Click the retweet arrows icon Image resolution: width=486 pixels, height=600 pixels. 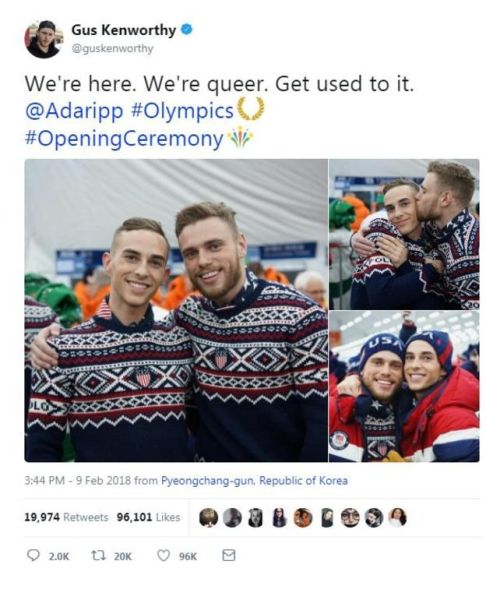(x=96, y=556)
